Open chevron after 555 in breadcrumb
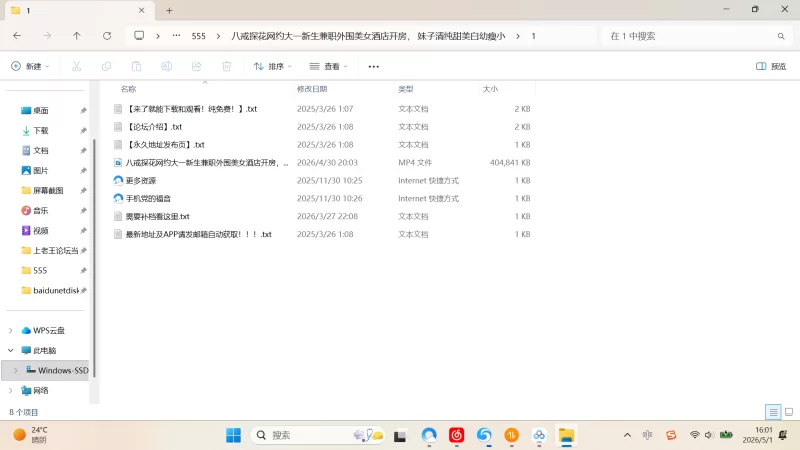 click(x=218, y=36)
